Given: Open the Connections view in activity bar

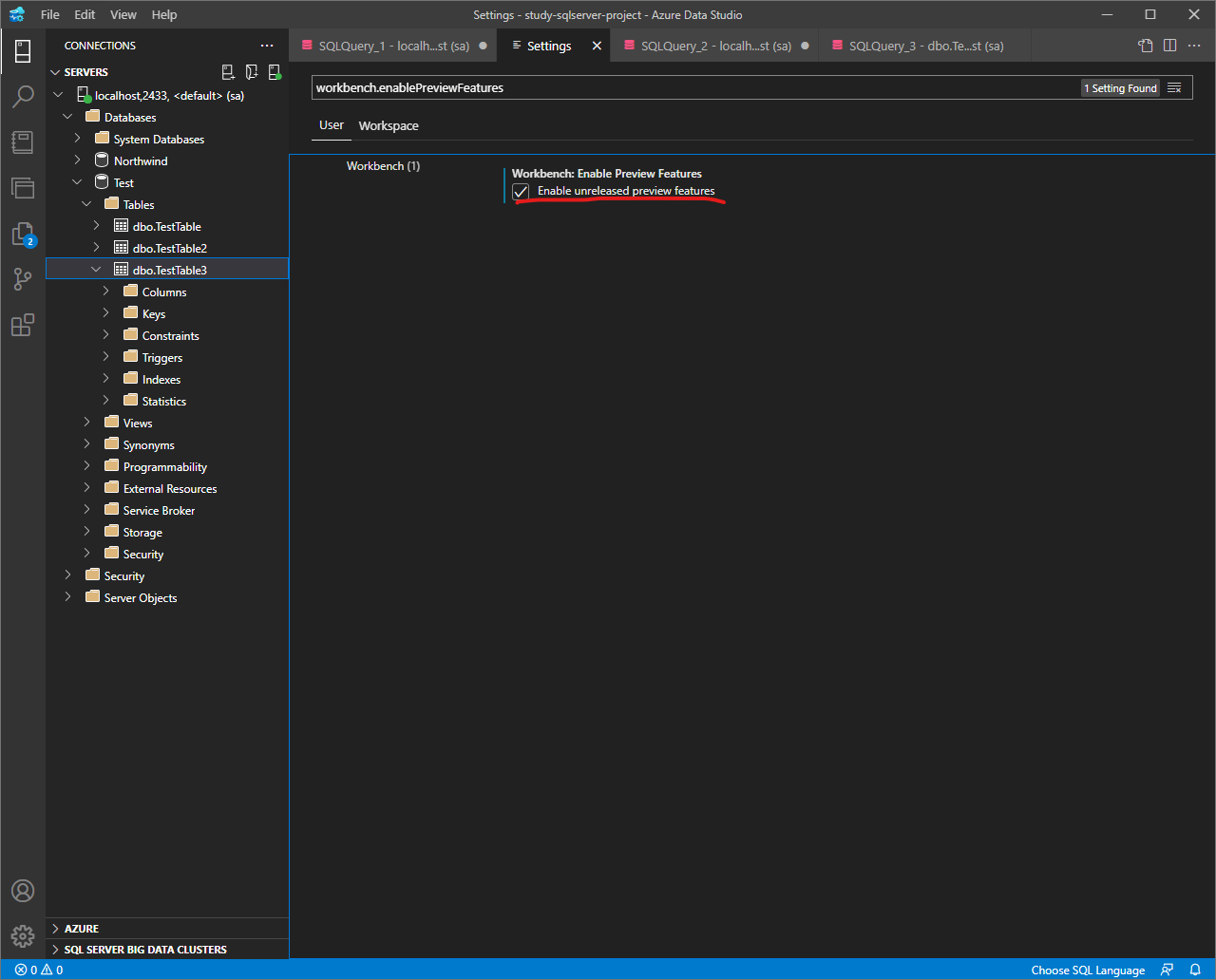Looking at the screenshot, I should (23, 51).
